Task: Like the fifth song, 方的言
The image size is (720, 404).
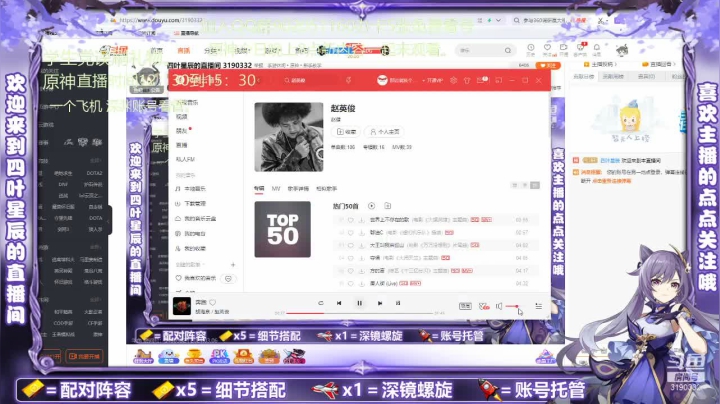Action: [x=351, y=271]
